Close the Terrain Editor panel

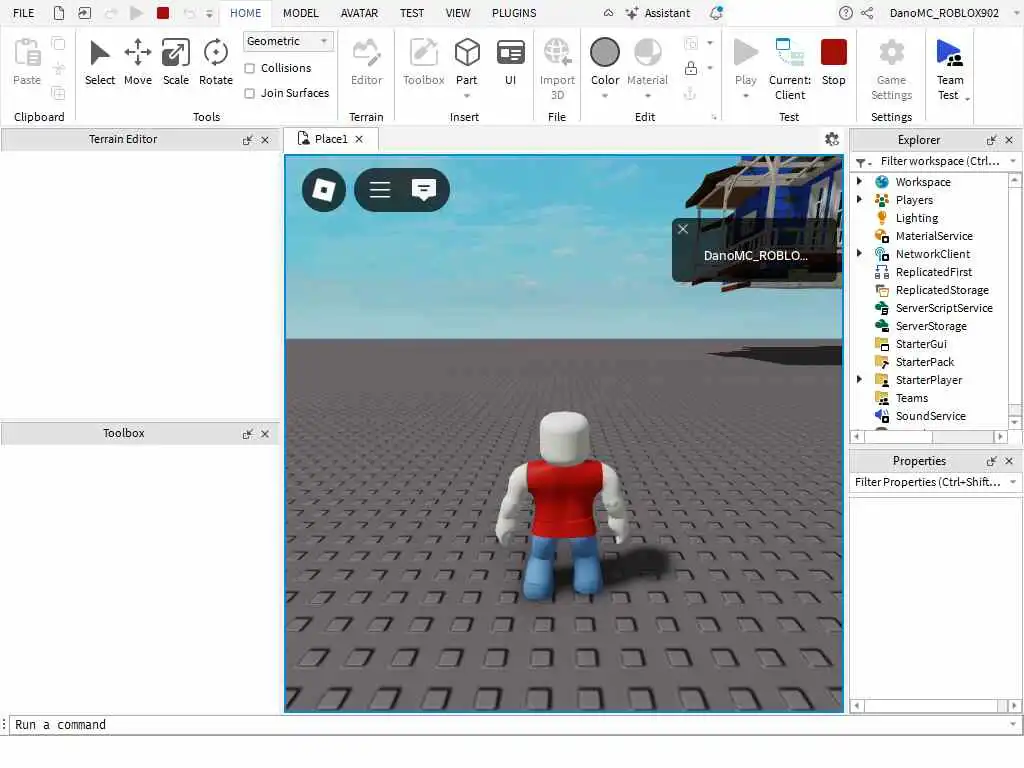(x=265, y=140)
